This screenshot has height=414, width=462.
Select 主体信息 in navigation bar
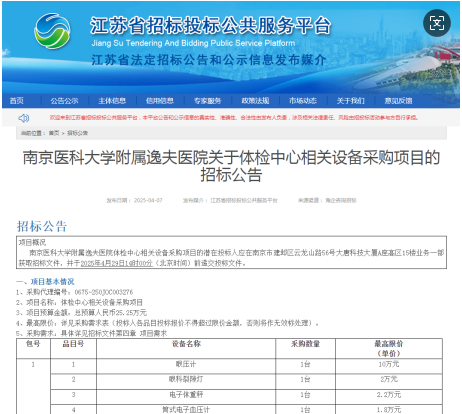coord(112,101)
